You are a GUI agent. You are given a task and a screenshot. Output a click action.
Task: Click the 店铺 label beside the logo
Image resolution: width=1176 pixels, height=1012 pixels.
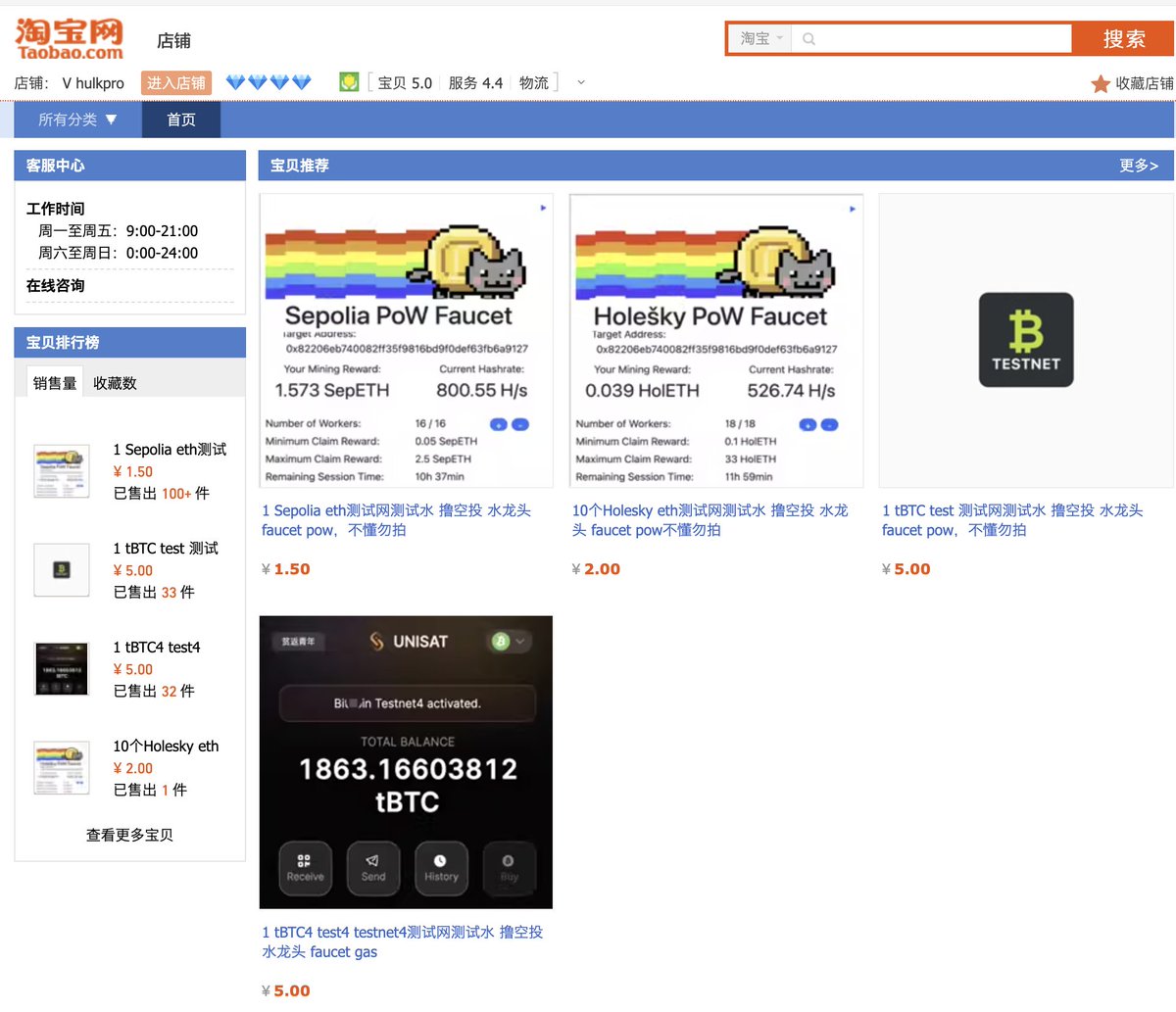click(173, 41)
